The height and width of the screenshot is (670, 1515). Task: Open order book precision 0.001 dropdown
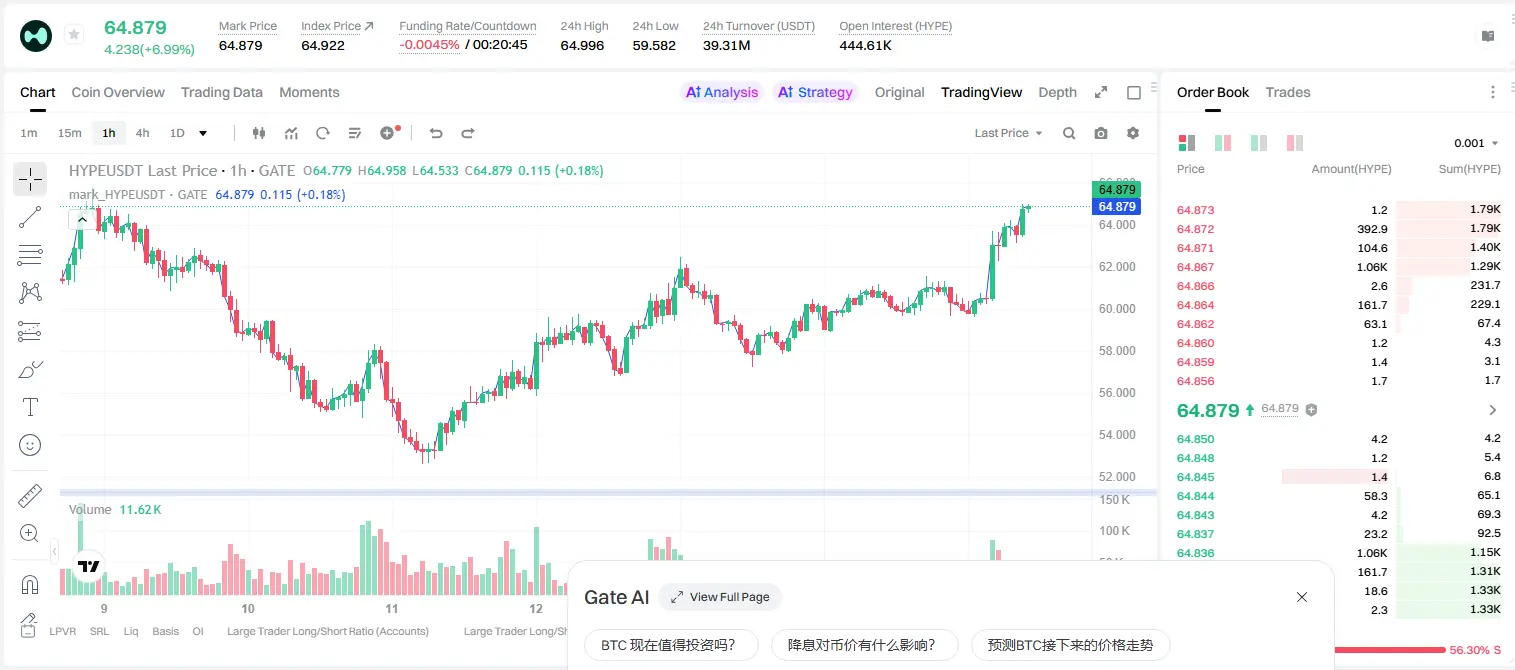[x=1476, y=143]
